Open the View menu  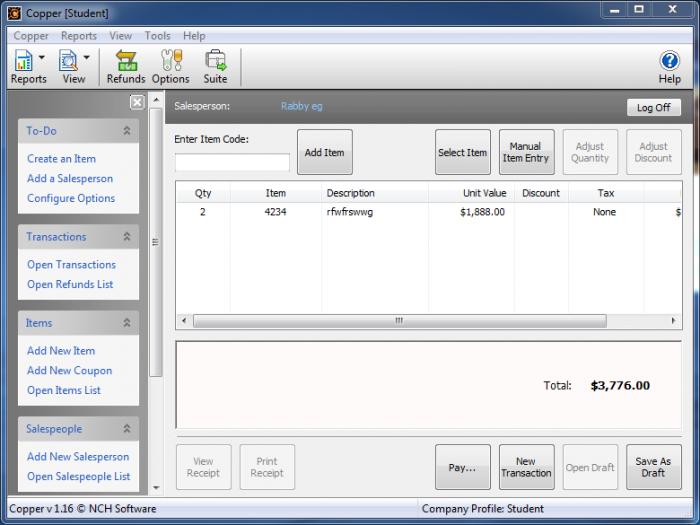tap(121, 36)
